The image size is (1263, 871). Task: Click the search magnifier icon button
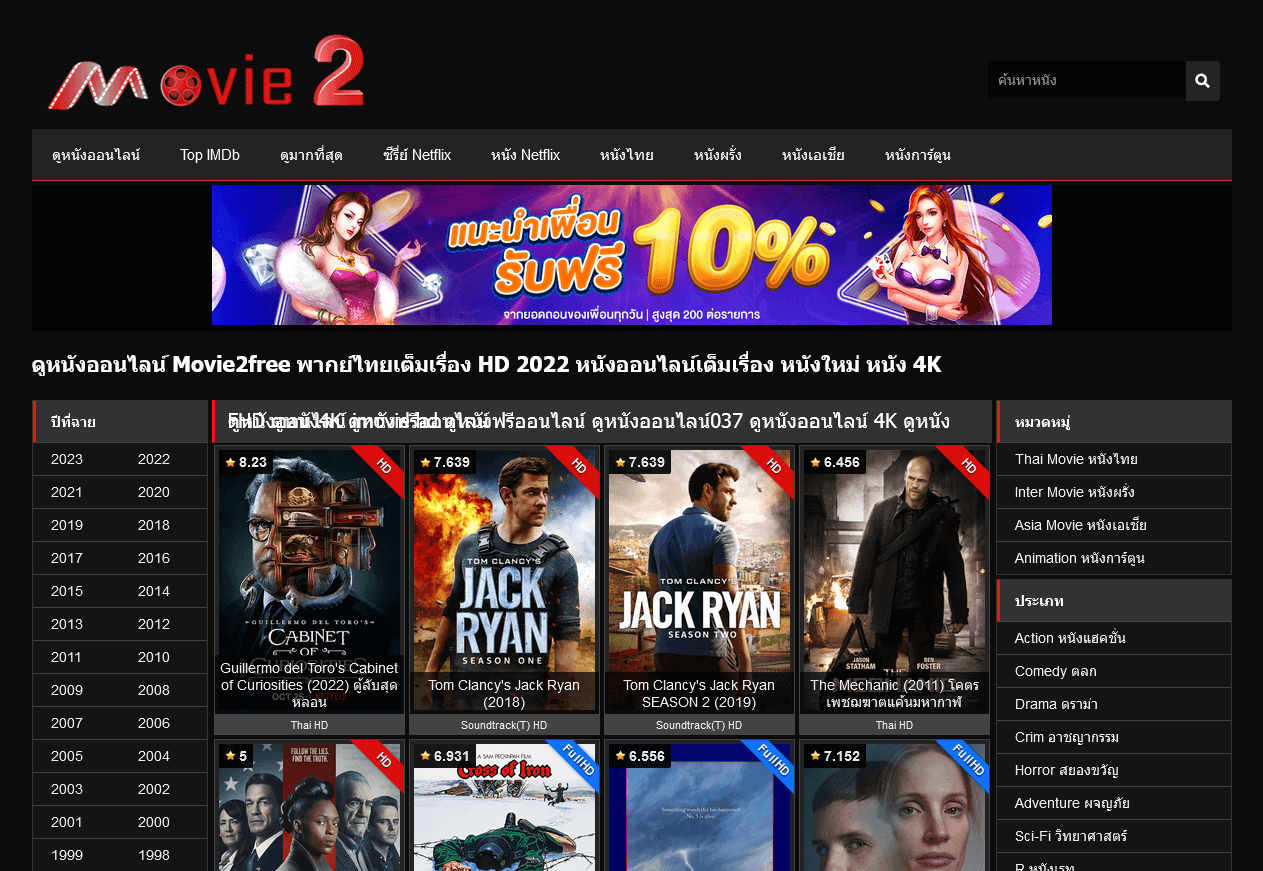1202,81
